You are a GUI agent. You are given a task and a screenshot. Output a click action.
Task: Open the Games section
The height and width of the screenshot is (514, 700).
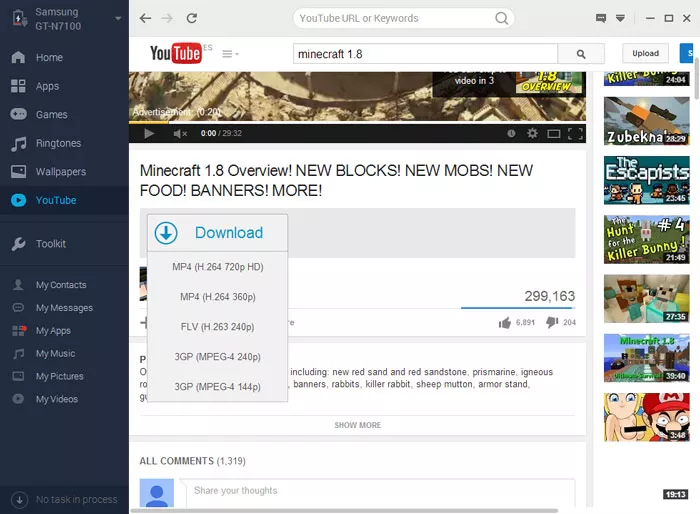coord(51,115)
